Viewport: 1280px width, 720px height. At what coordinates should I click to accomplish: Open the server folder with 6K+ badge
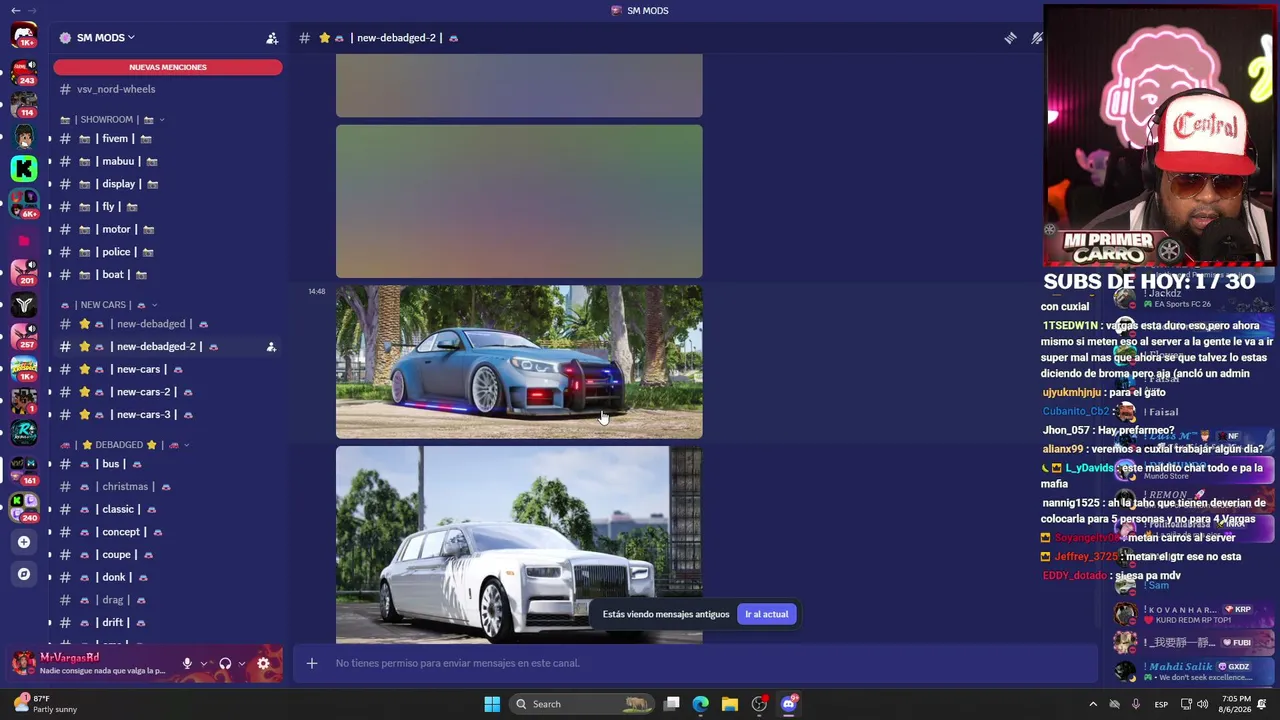tap(24, 202)
